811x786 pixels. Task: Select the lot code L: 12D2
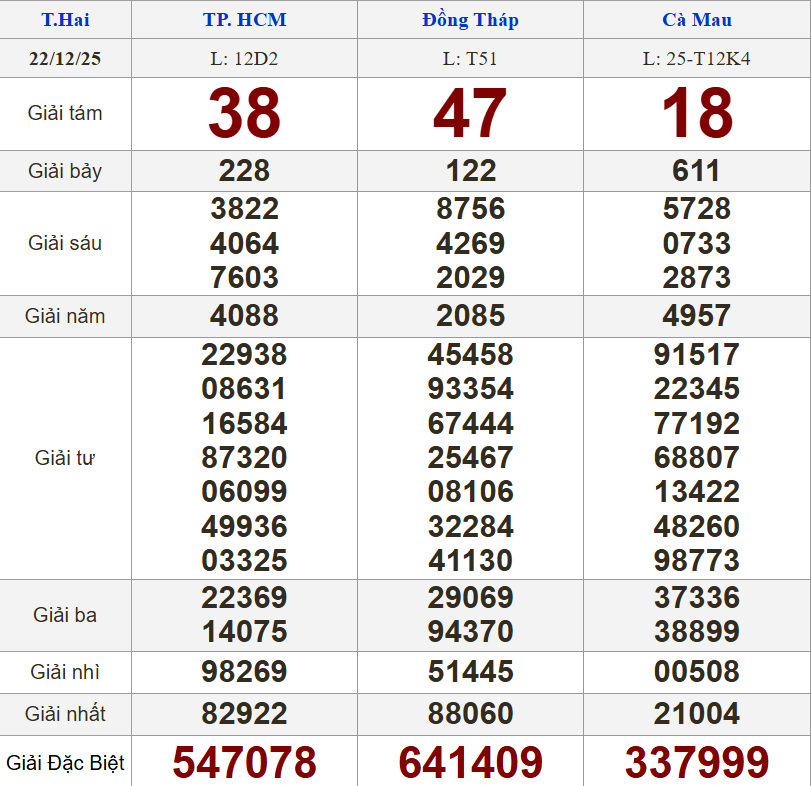pos(244,58)
